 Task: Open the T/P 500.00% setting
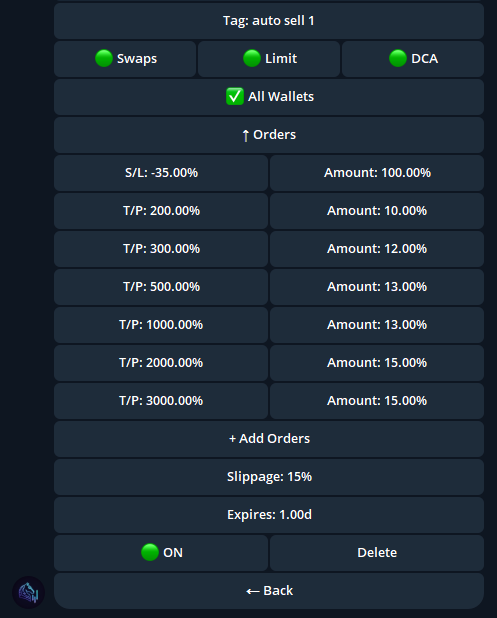(x=161, y=287)
